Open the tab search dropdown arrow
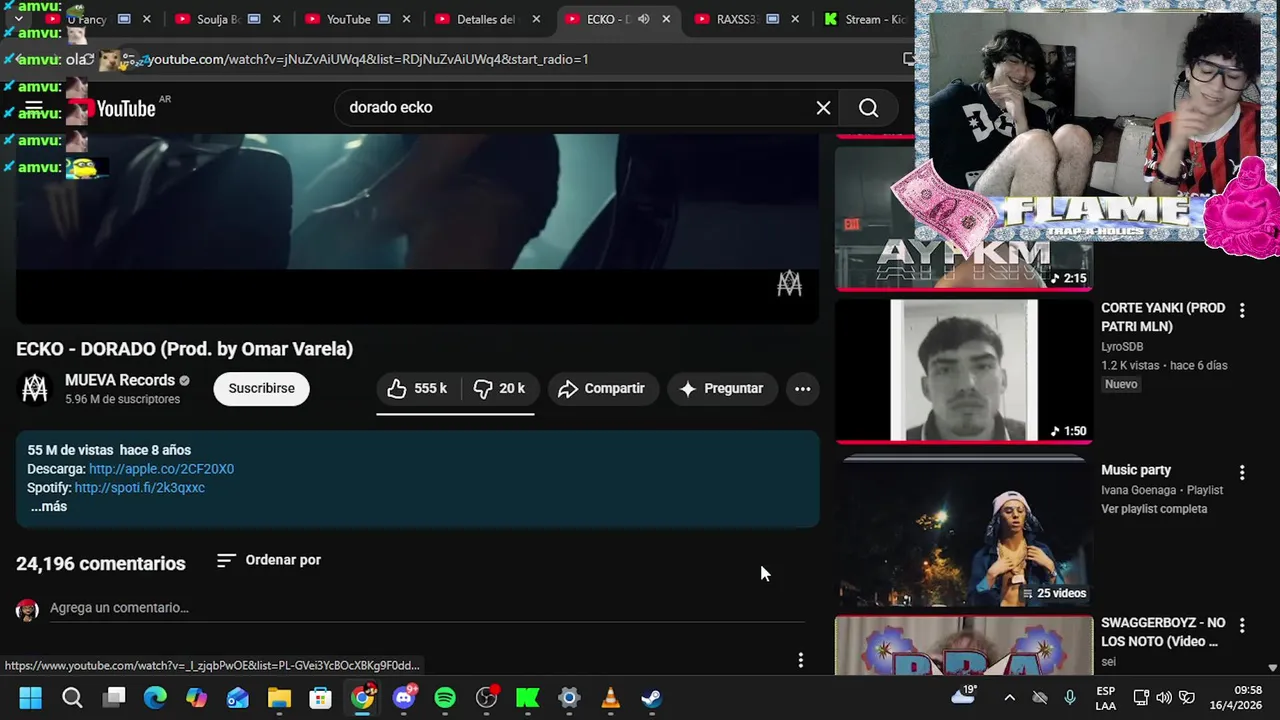The width and height of the screenshot is (1280, 720). [18, 19]
